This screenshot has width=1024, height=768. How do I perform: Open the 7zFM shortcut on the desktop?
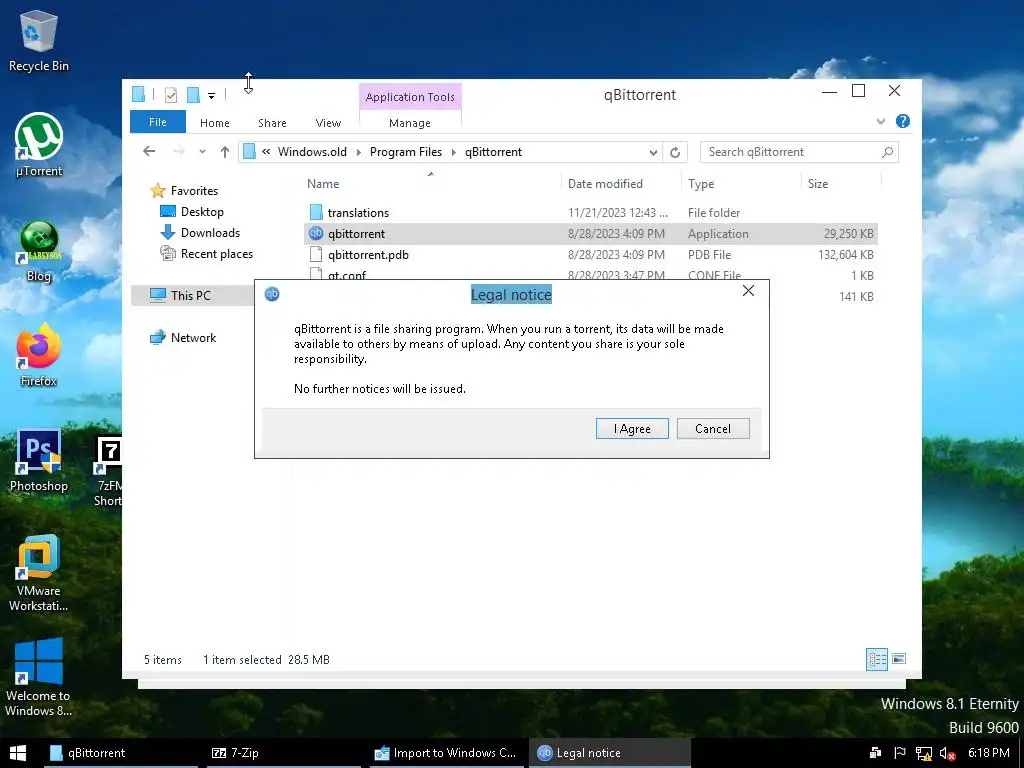[108, 472]
